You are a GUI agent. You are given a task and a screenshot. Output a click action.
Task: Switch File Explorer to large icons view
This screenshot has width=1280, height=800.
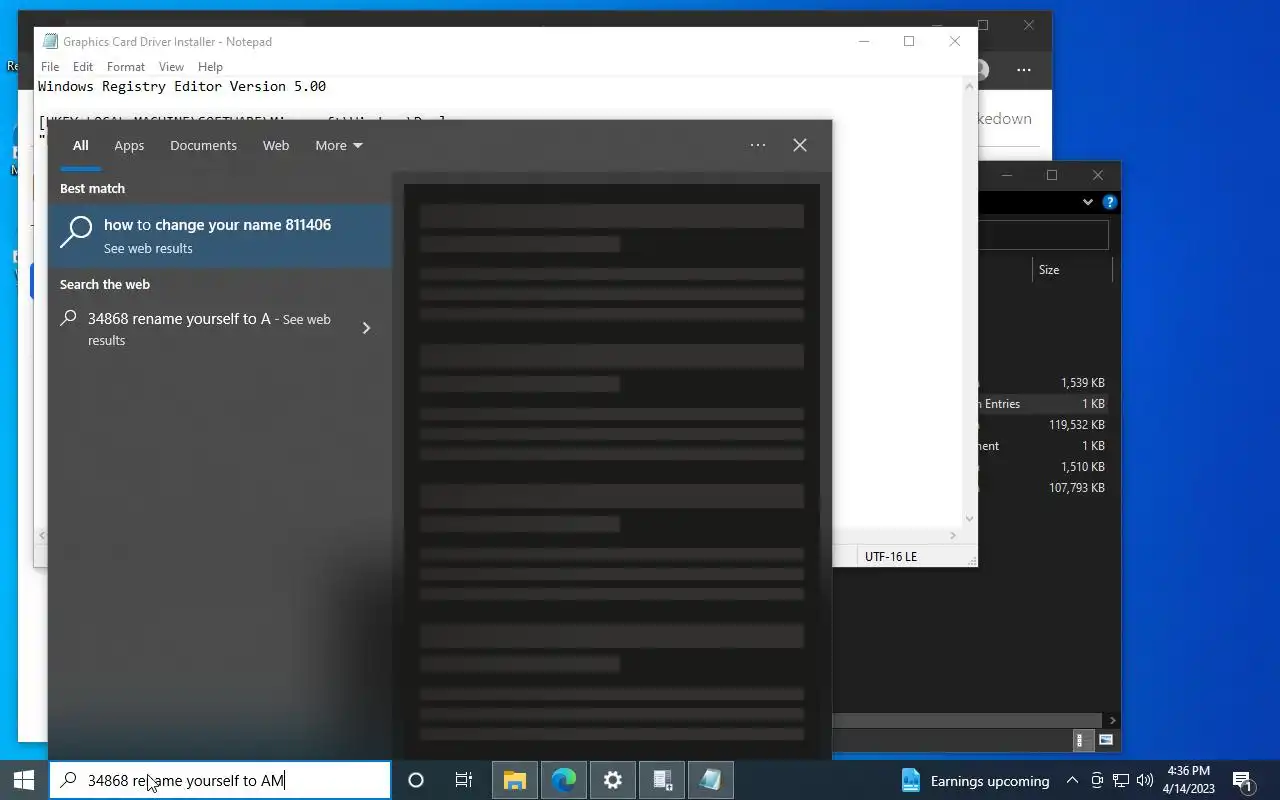point(1106,741)
